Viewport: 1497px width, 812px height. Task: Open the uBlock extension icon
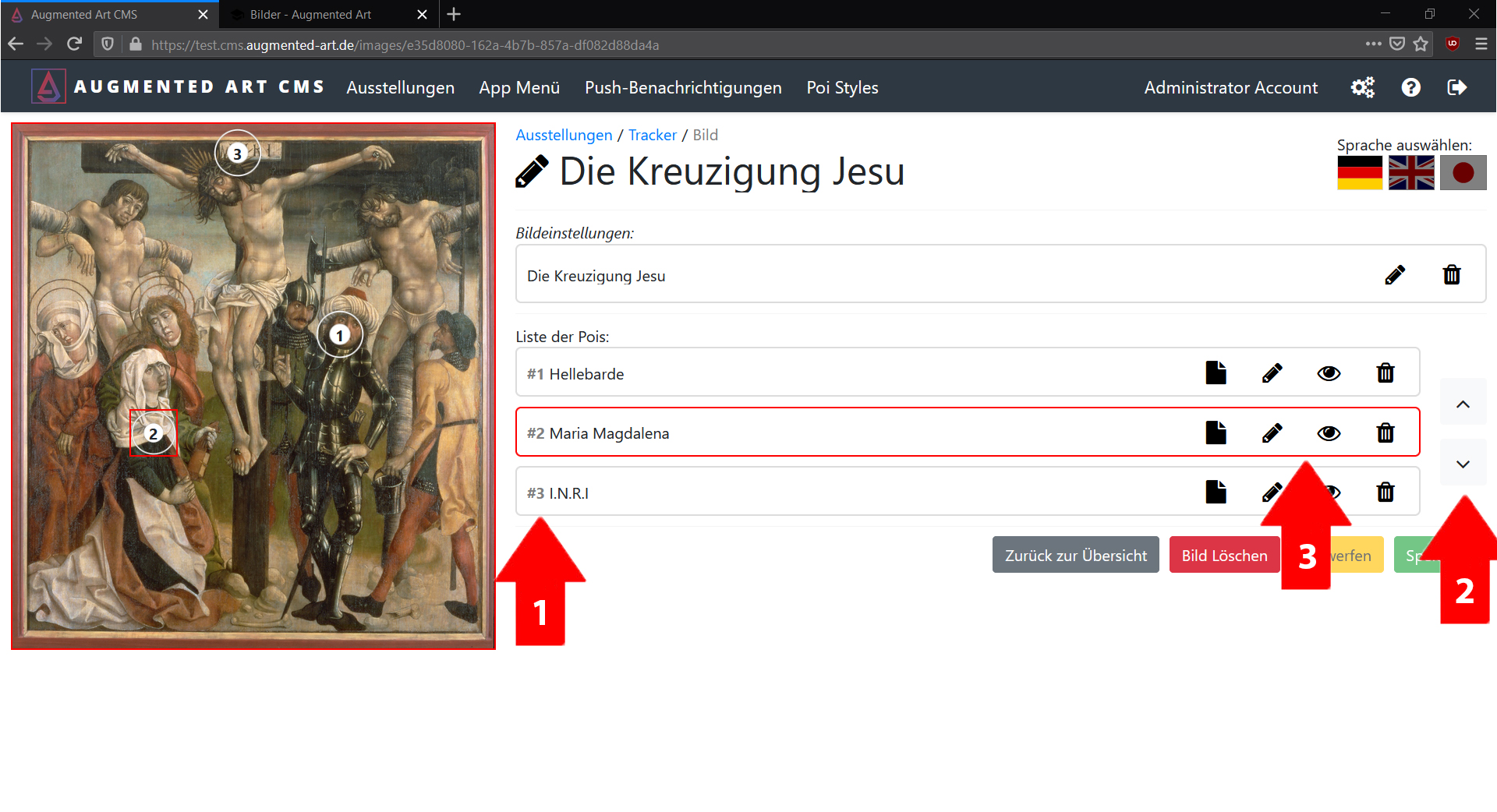pyautogui.click(x=1452, y=44)
